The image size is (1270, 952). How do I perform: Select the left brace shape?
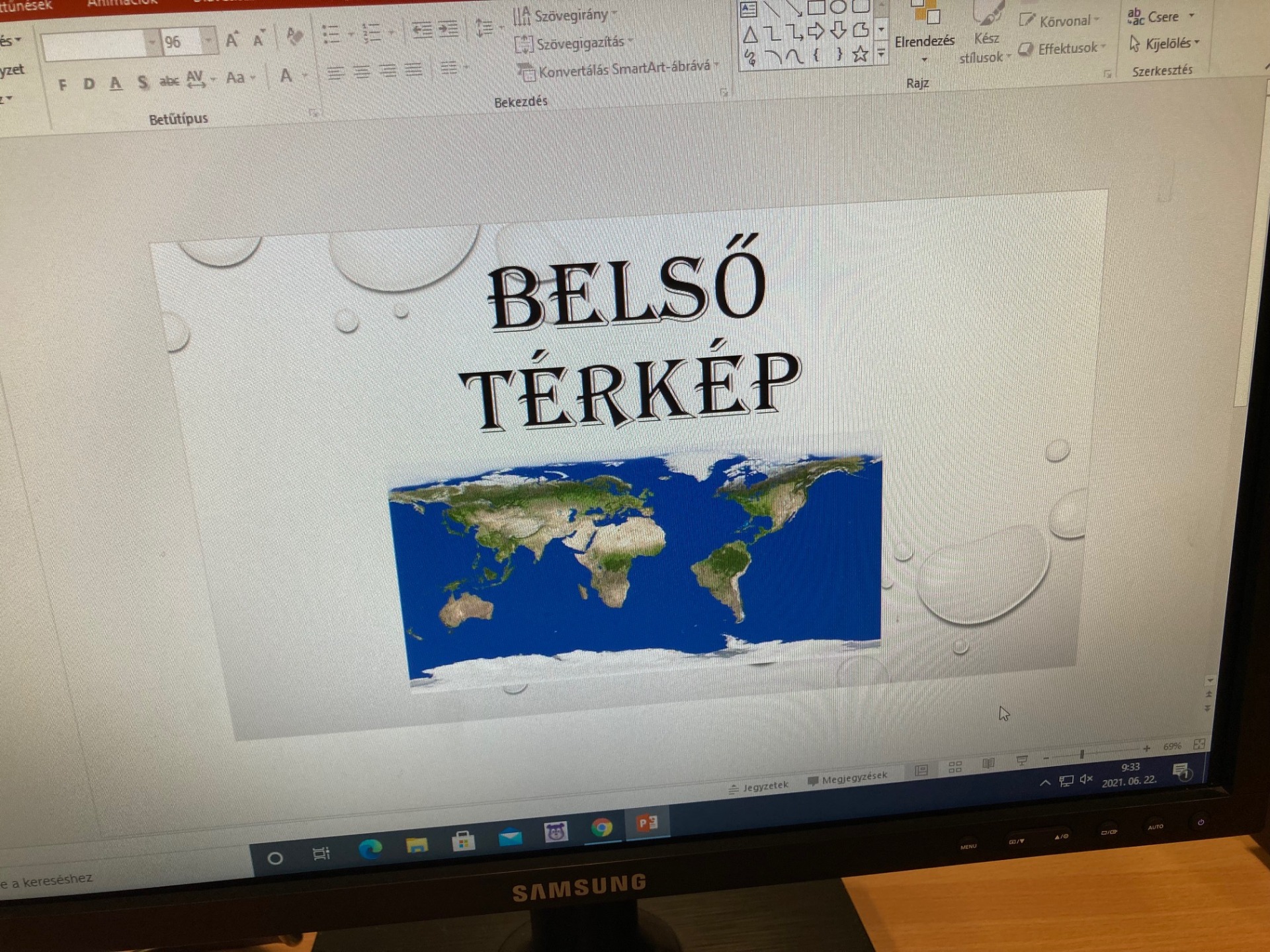[x=816, y=54]
